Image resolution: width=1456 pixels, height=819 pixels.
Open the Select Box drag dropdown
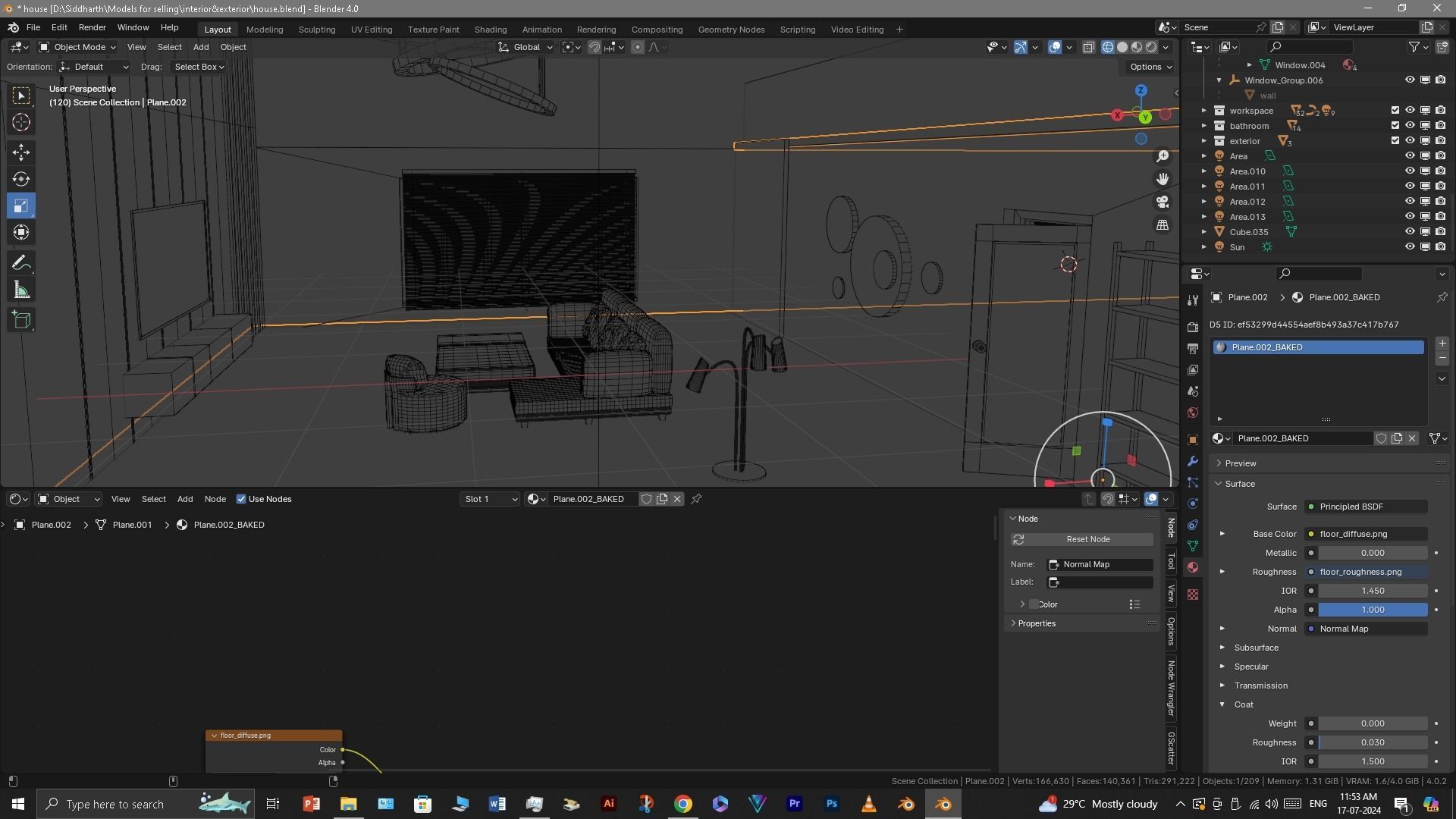click(199, 67)
